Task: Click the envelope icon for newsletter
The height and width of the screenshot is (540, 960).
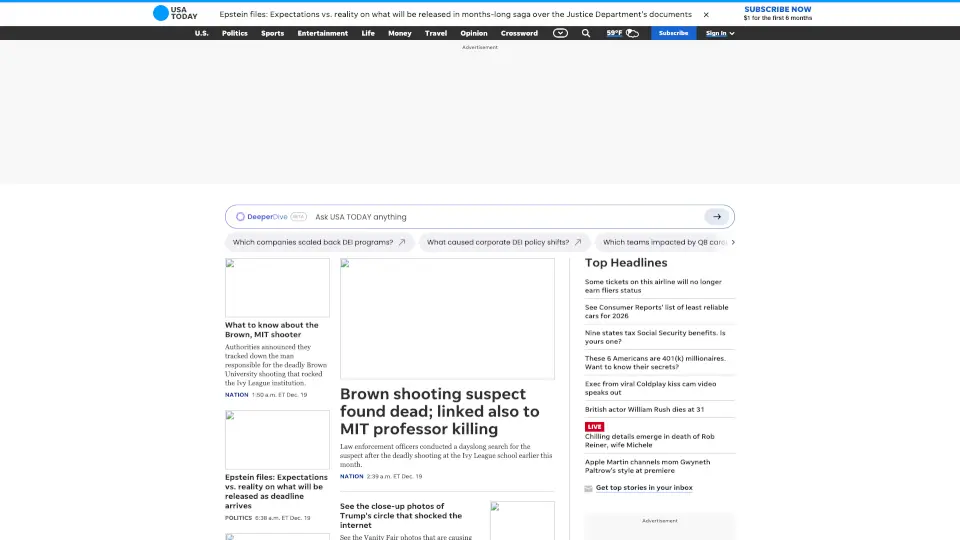Action: [588, 488]
